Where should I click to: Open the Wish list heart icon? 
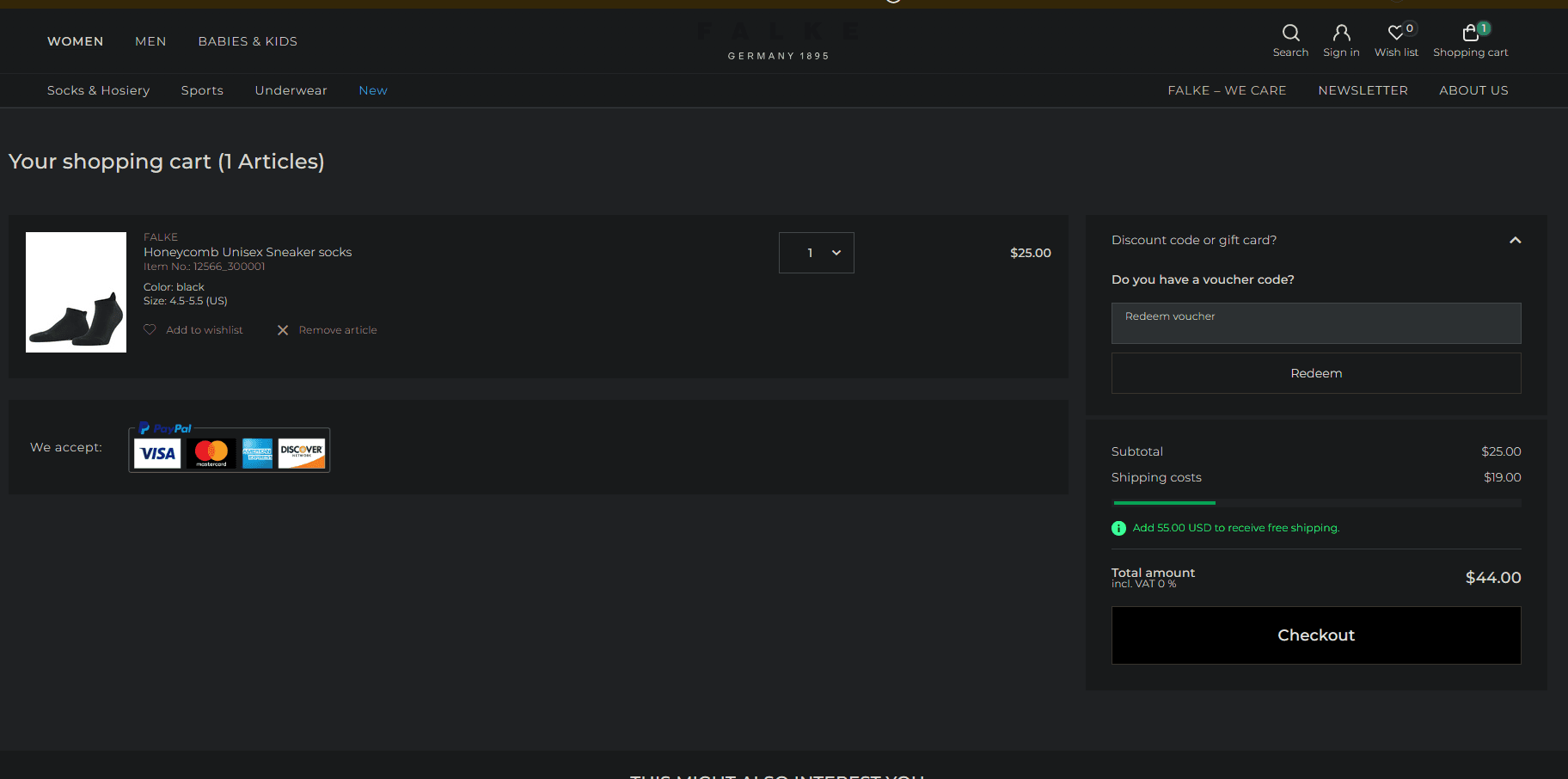click(x=1396, y=33)
